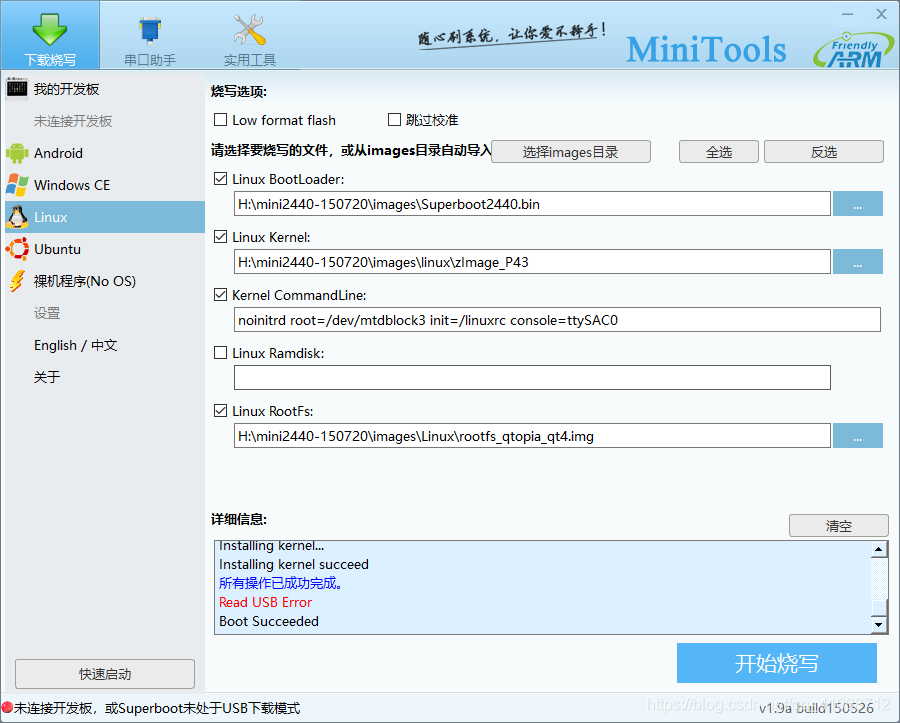Open the 下载烧写 download tab
This screenshot has width=900, height=723.
click(50, 35)
